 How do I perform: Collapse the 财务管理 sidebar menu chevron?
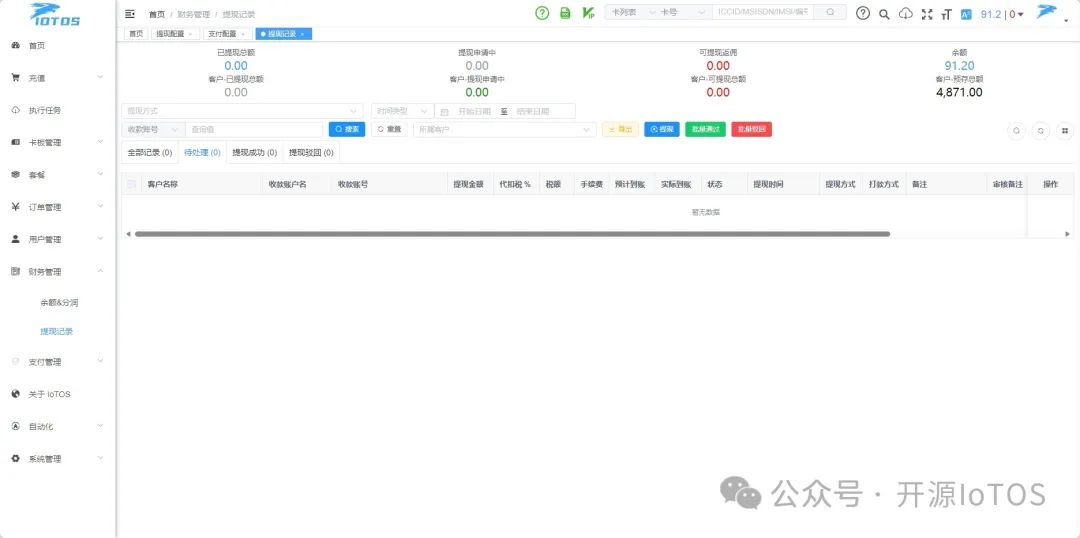click(101, 271)
